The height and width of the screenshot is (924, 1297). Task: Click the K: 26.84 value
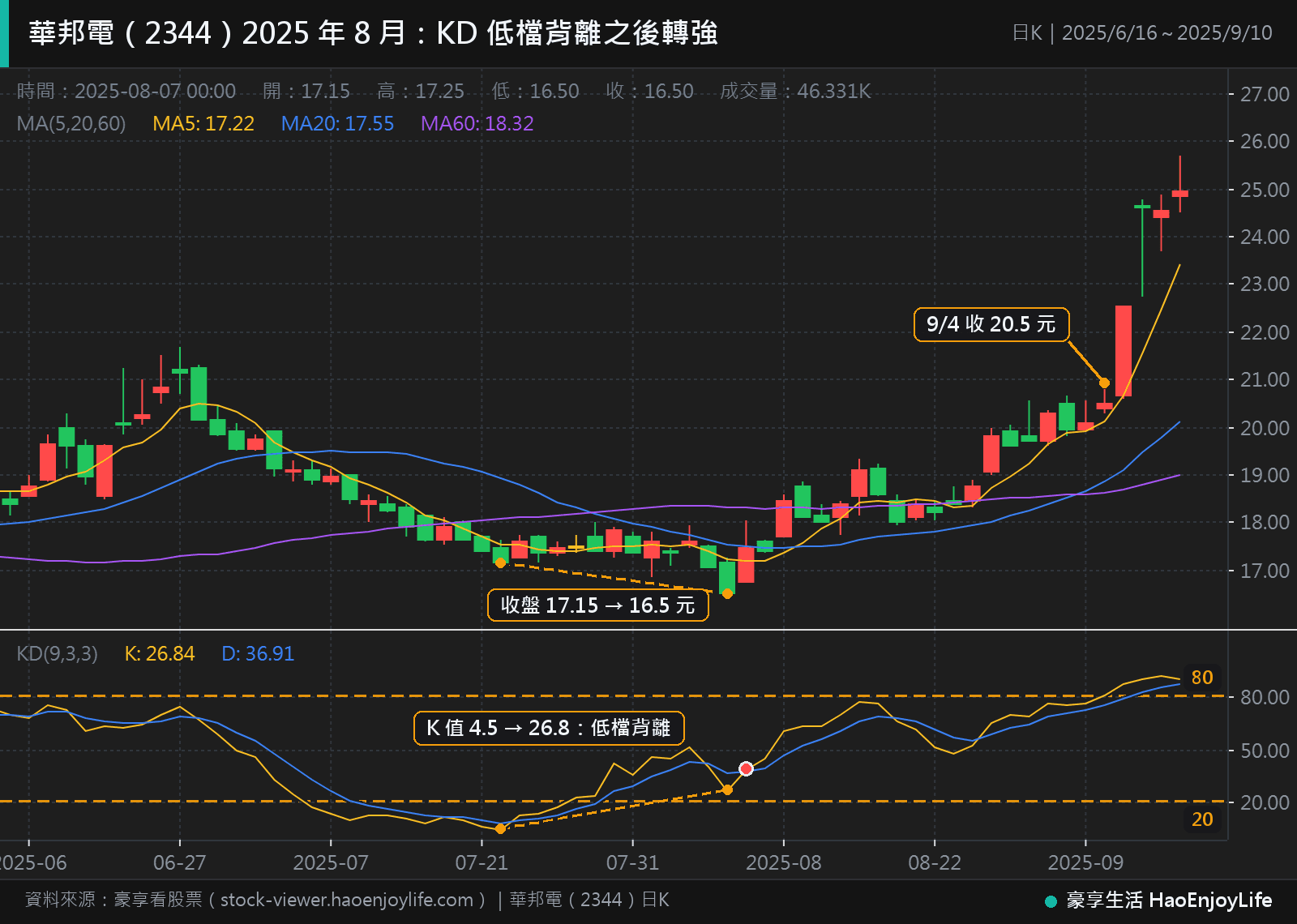160,654
